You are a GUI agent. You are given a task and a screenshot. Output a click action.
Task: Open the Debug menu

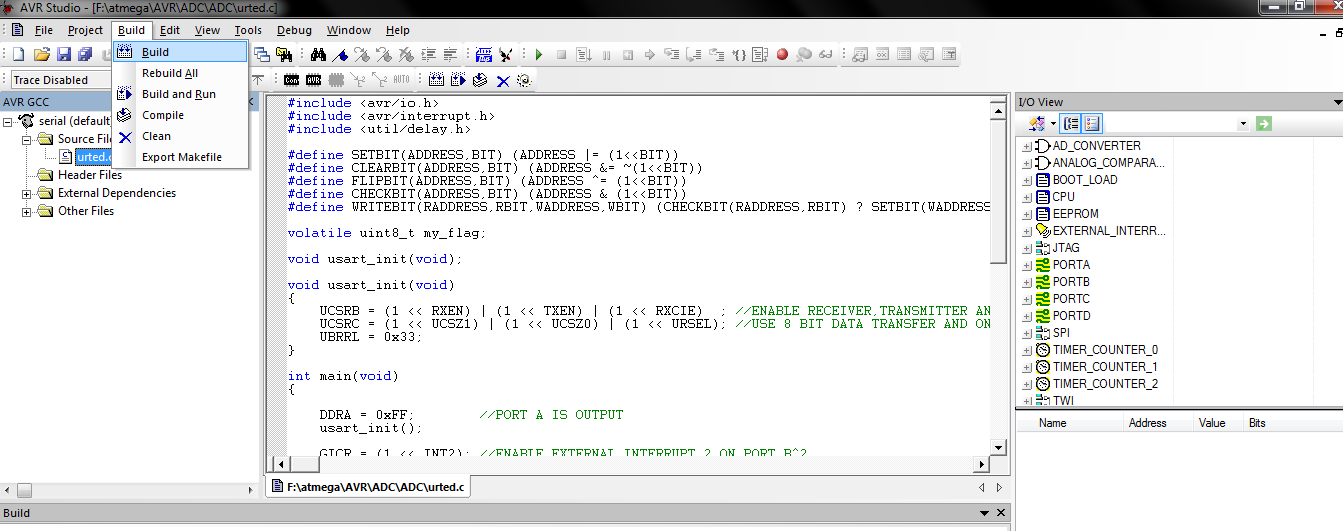coord(294,30)
